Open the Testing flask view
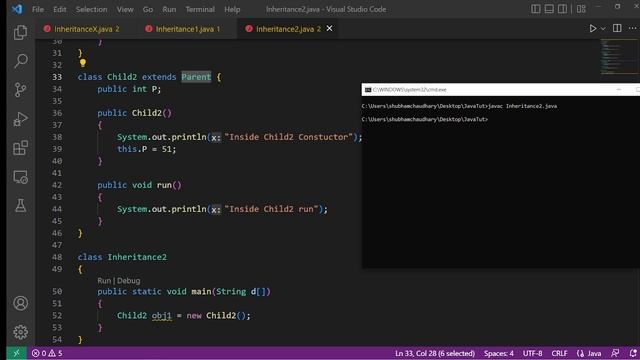 (20, 205)
